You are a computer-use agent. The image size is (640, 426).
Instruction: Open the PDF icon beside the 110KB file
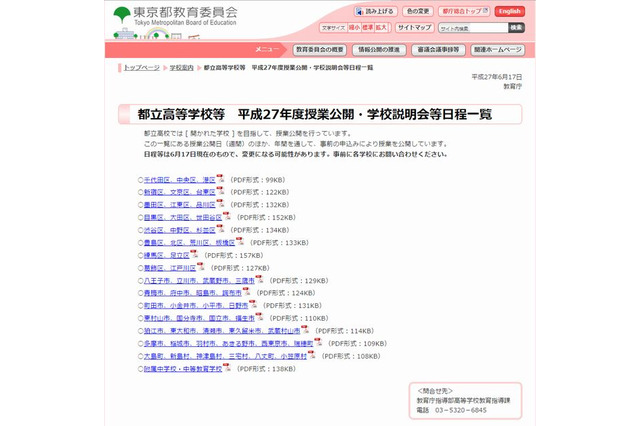point(260,317)
